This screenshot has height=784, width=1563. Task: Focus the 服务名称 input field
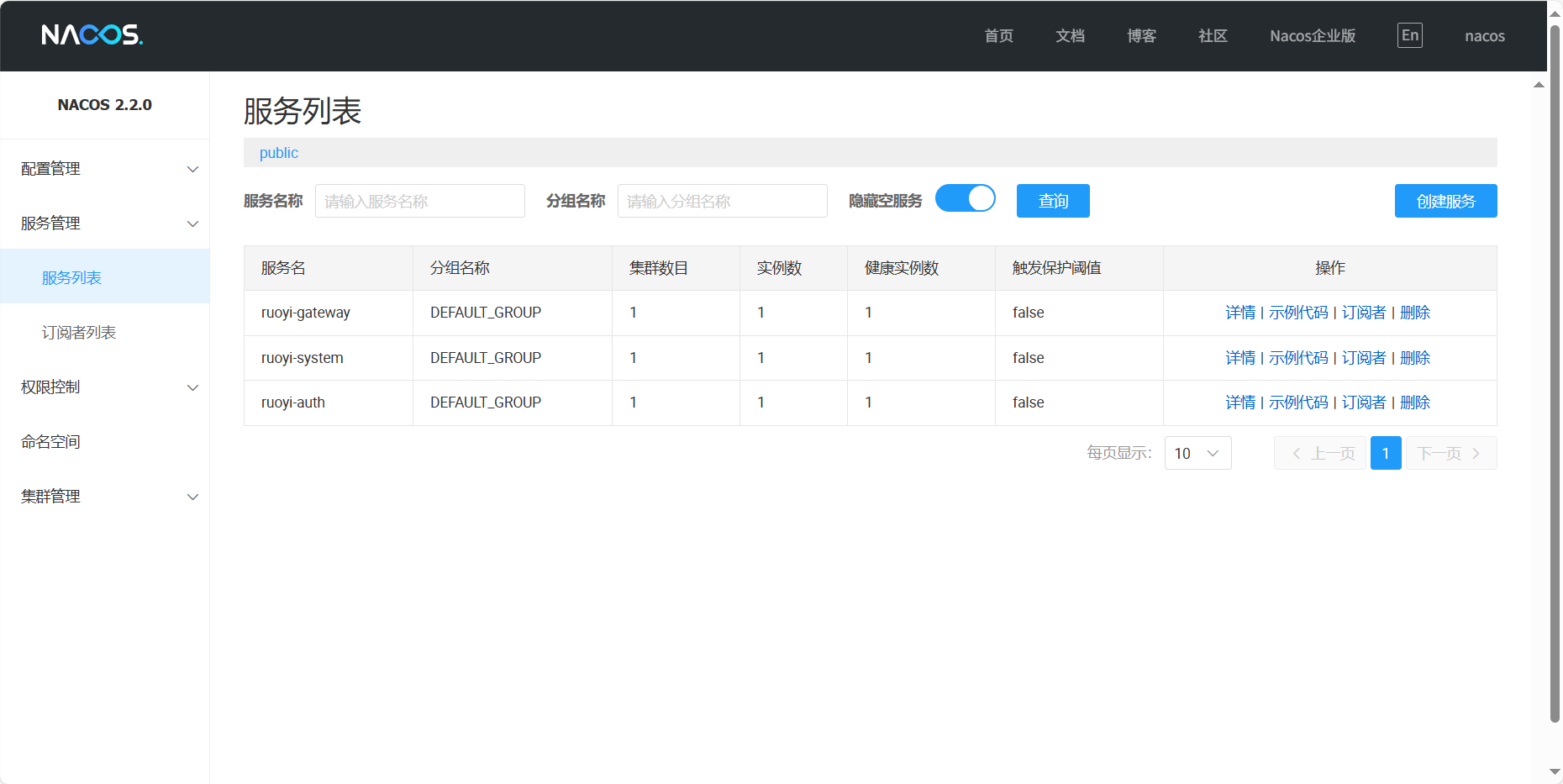[x=420, y=201]
